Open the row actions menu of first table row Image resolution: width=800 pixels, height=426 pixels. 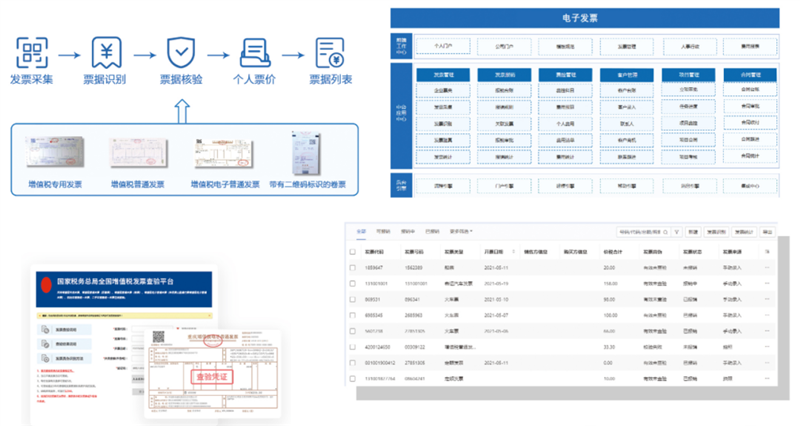click(767, 268)
